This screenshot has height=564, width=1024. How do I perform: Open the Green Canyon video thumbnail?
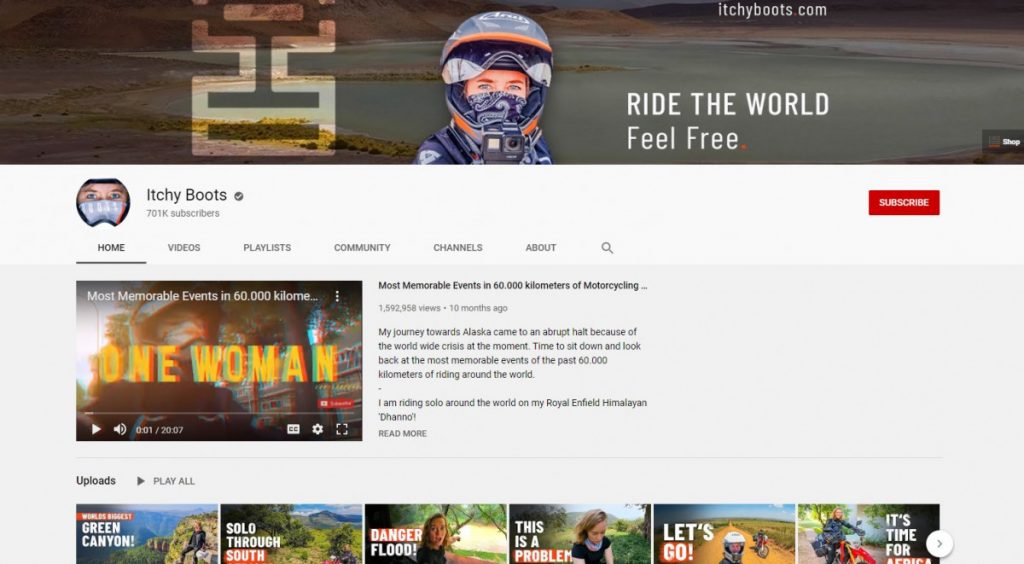click(x=147, y=534)
